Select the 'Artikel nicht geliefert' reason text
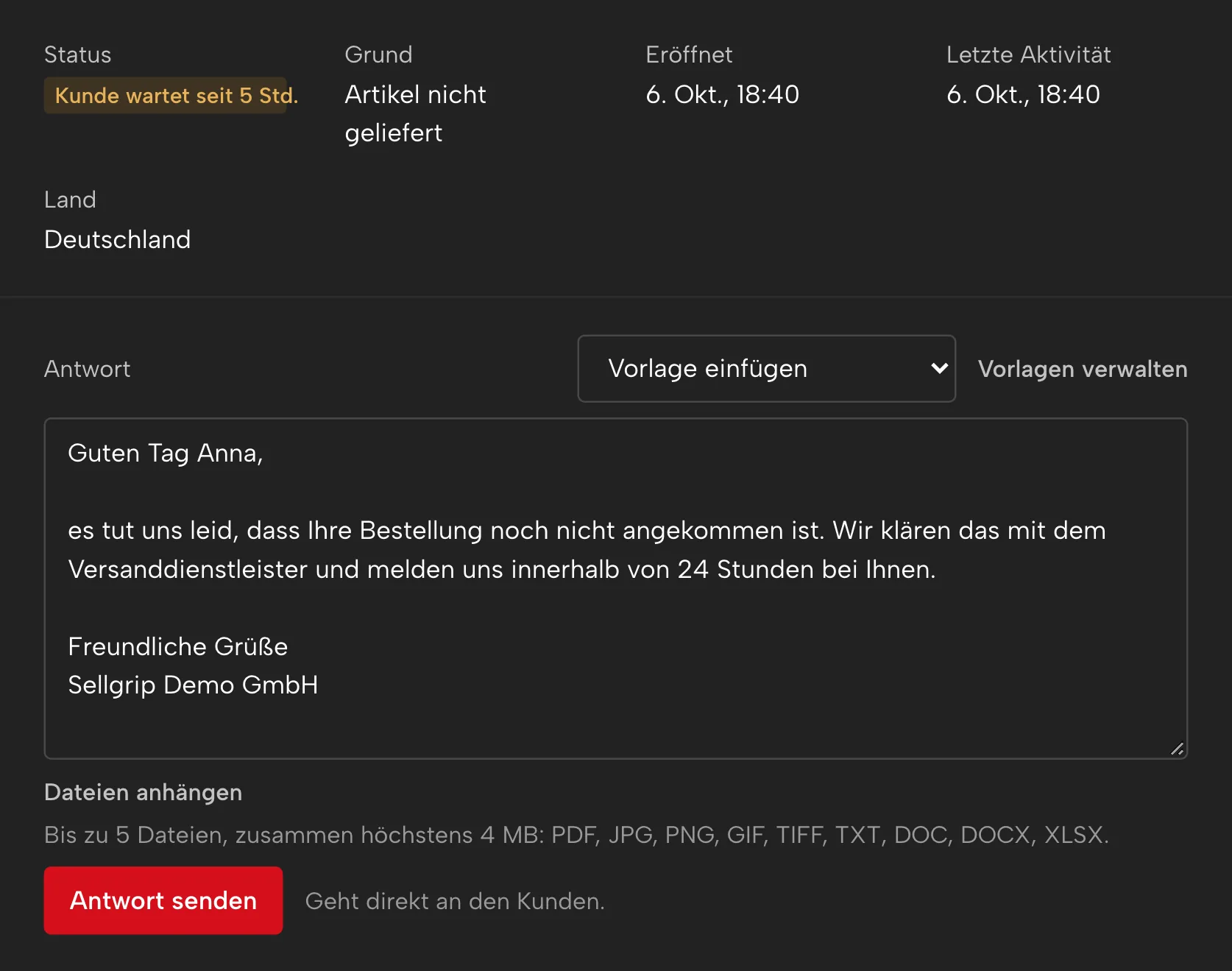The image size is (1232, 971). pos(415,113)
